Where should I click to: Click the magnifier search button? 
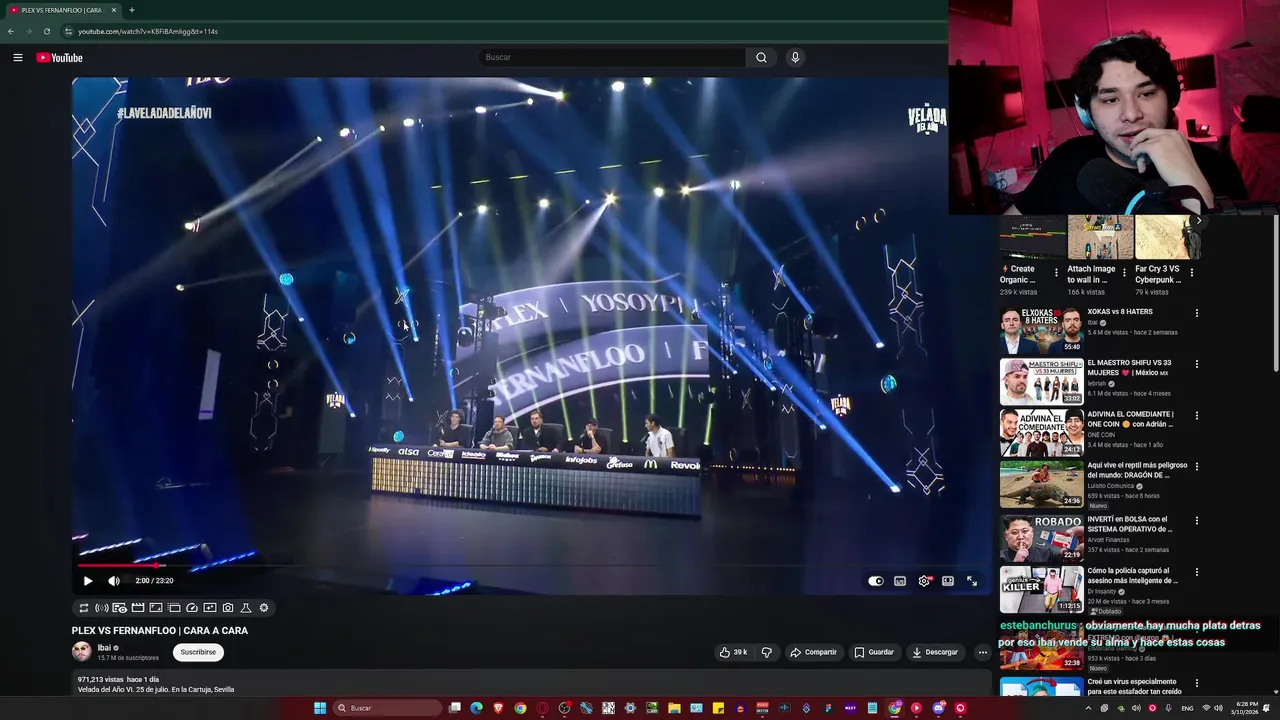tap(761, 57)
